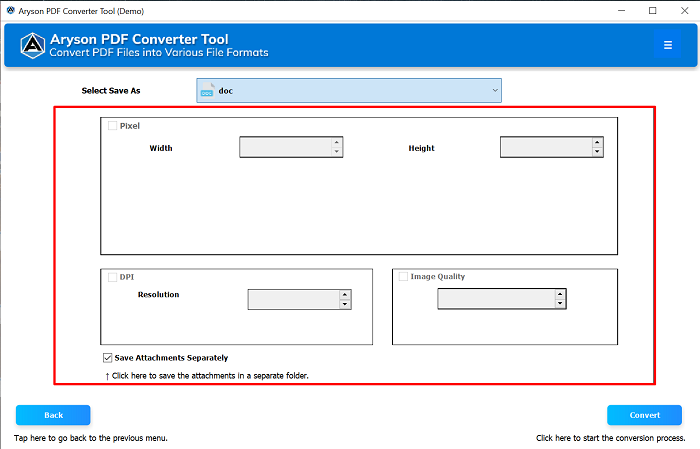Viewport: 700px width, 449px height.
Task: Increase Height with the up arrow
Action: coord(597,143)
